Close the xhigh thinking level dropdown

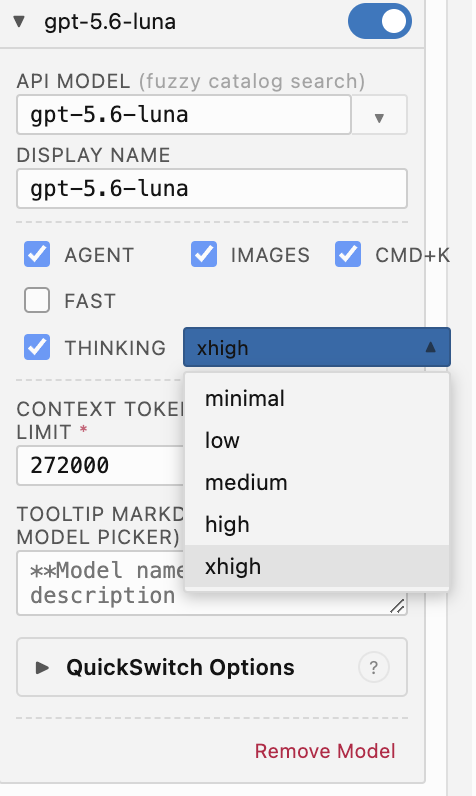coord(317,347)
